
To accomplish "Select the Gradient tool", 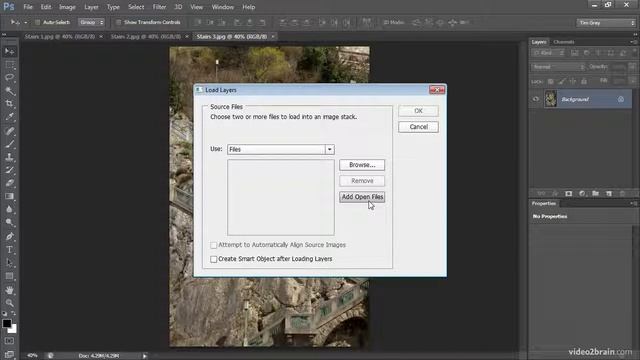I will [x=9, y=196].
